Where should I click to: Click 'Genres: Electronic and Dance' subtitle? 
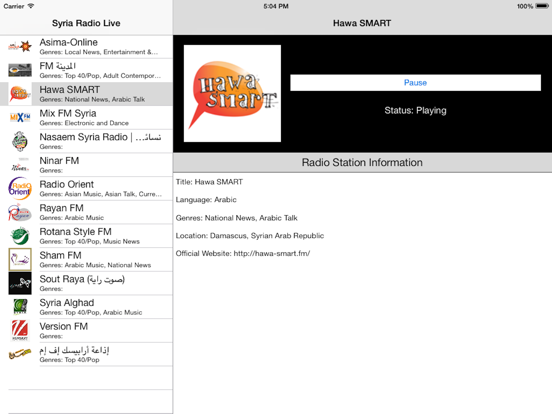pyautogui.click(x=84, y=123)
